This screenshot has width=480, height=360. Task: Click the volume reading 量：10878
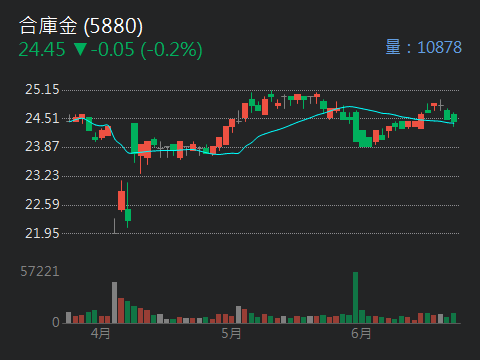(424, 47)
